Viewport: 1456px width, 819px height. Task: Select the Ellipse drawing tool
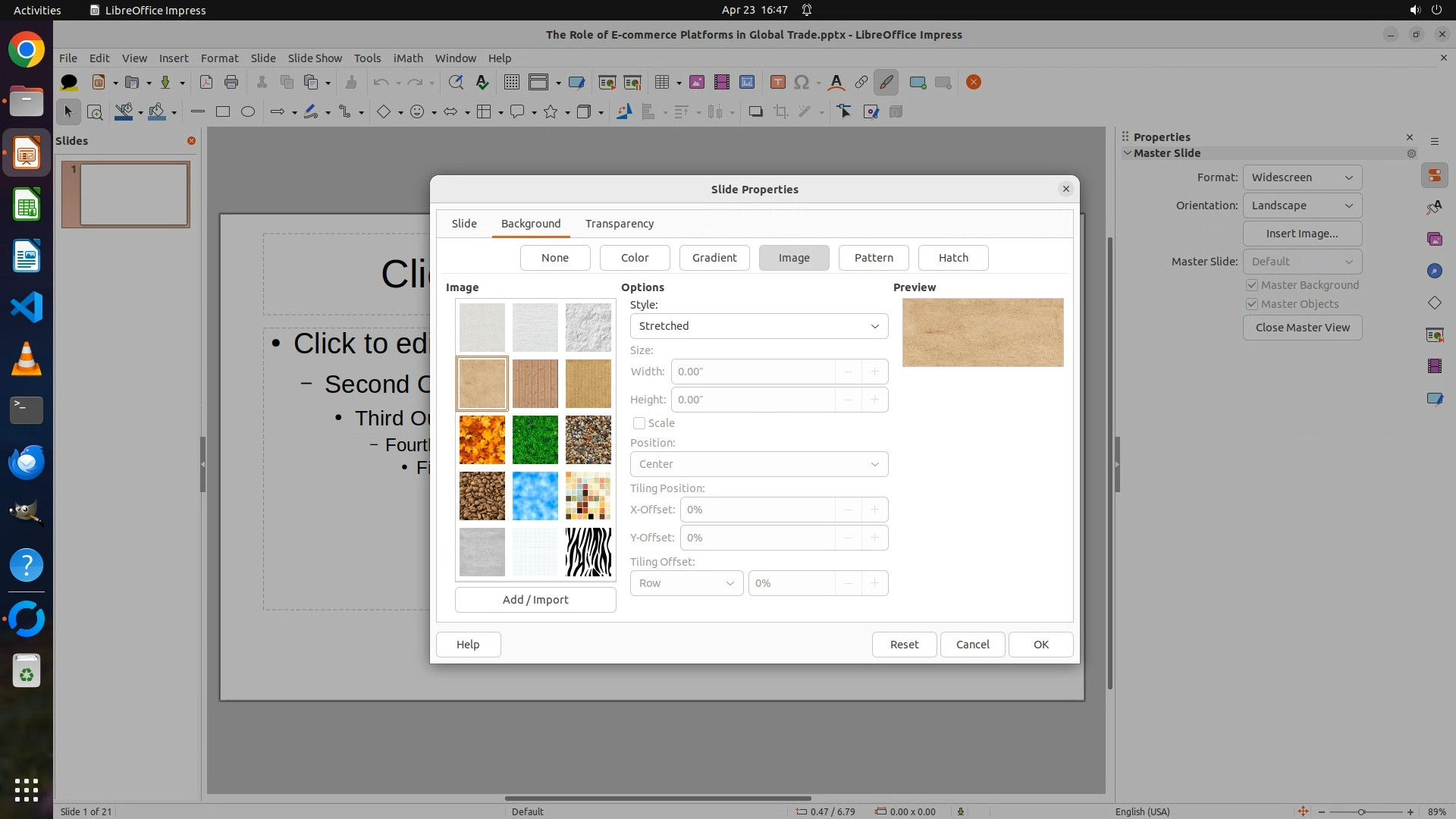point(248,112)
